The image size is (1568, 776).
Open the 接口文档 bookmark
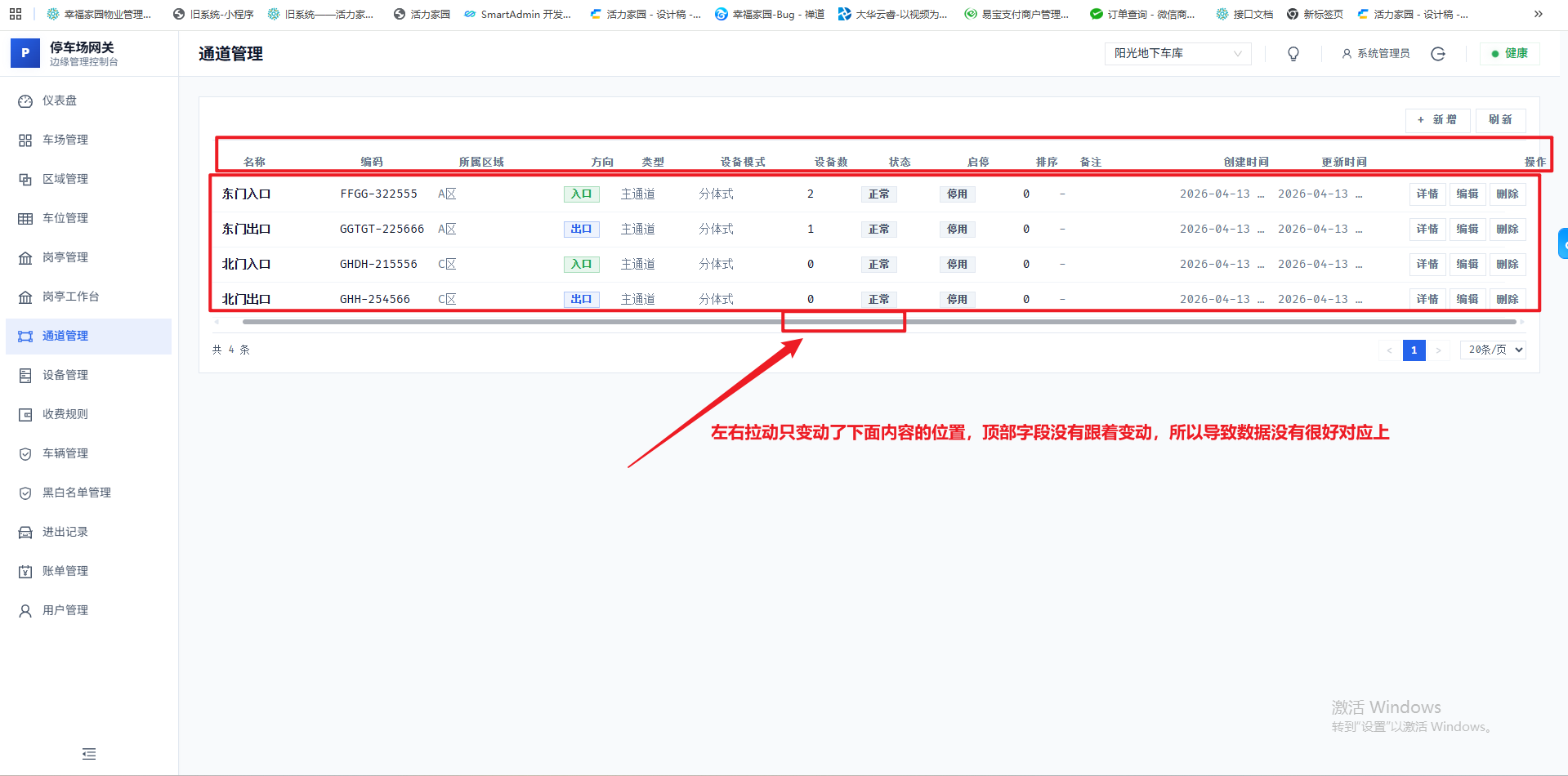point(1244,14)
